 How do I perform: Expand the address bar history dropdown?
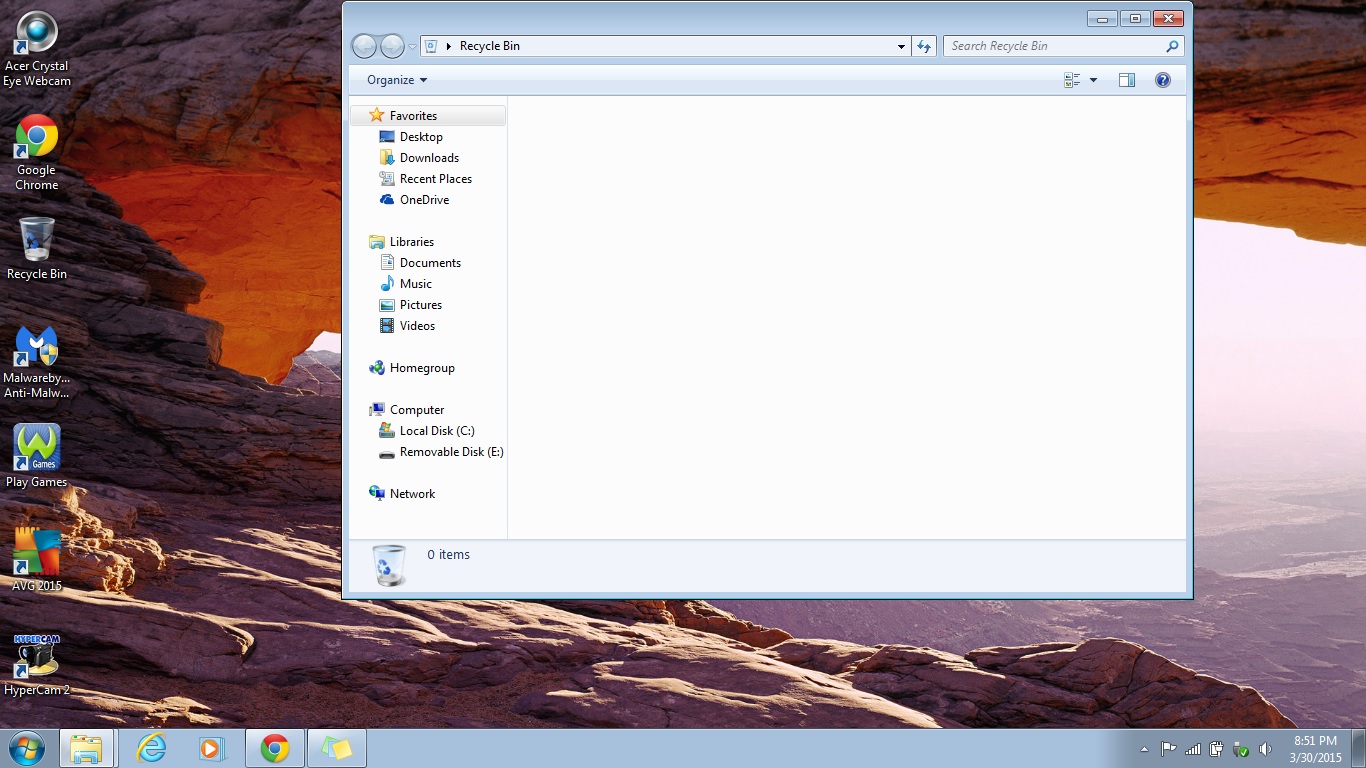(902, 46)
